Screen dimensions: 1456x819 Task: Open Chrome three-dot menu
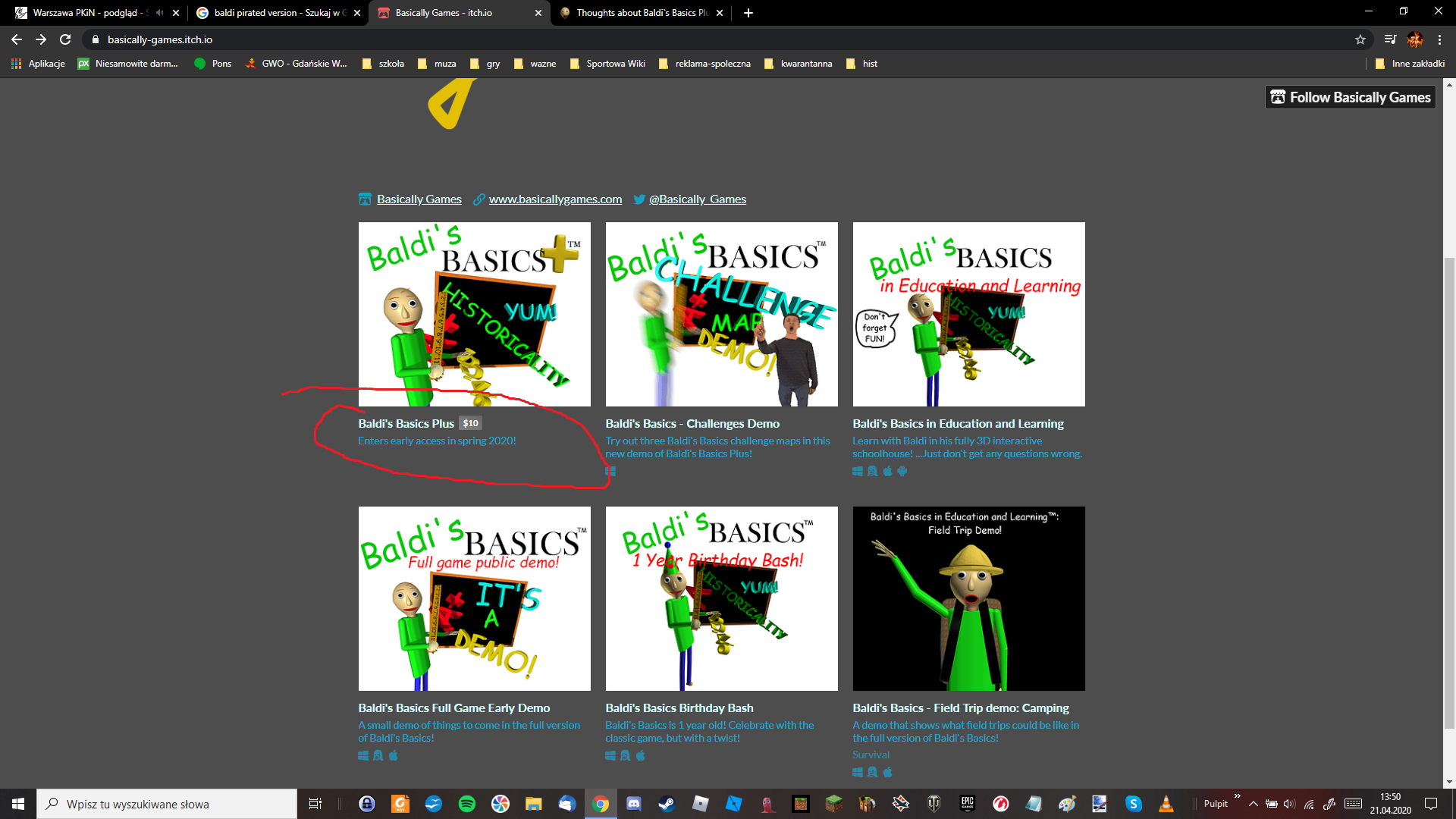1439,39
